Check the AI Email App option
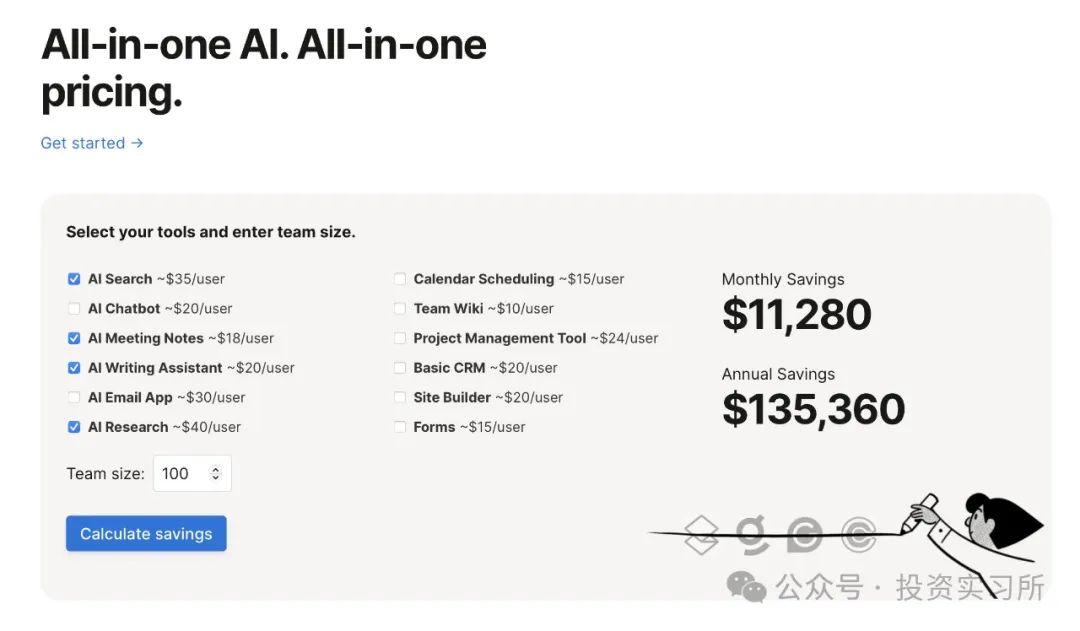1080x631 pixels. 74,398
